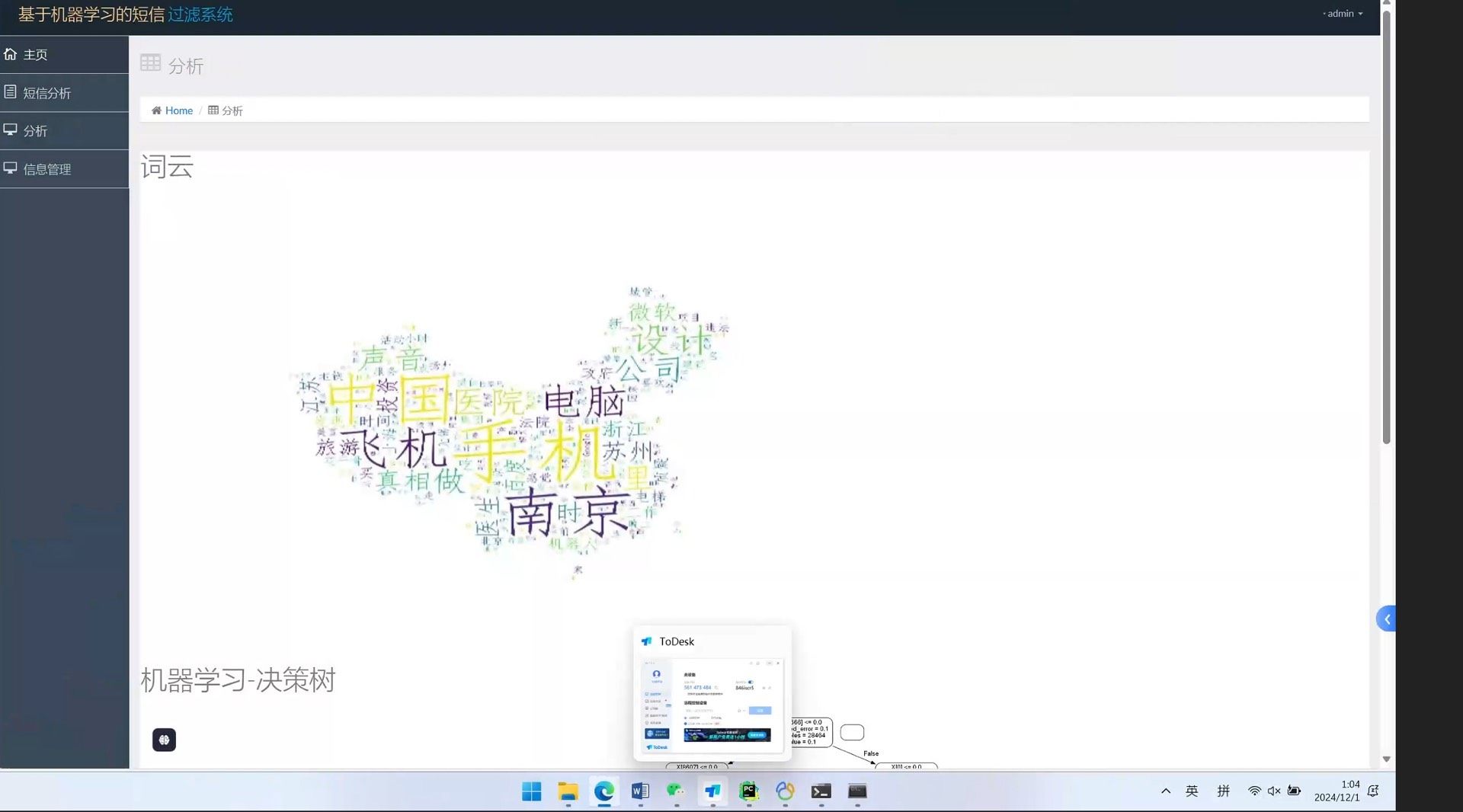Toggle the 英 input language indicator
Screen dimensions: 1463x812
1192,791
